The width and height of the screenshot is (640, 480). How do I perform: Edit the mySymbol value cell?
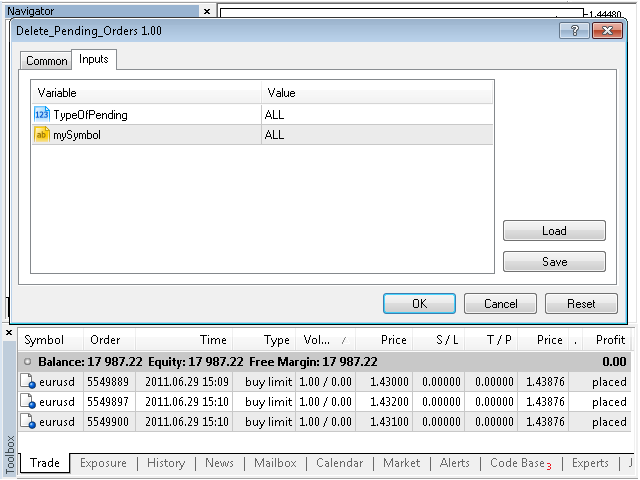pos(377,135)
